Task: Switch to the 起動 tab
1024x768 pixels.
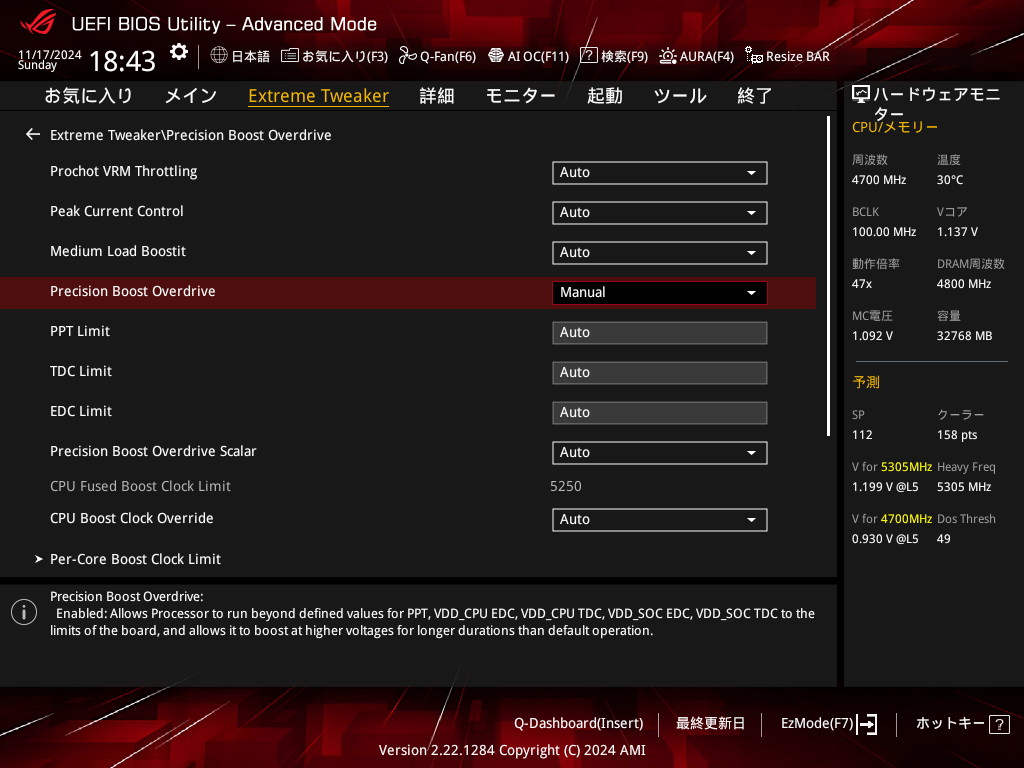Action: pyautogui.click(x=605, y=95)
